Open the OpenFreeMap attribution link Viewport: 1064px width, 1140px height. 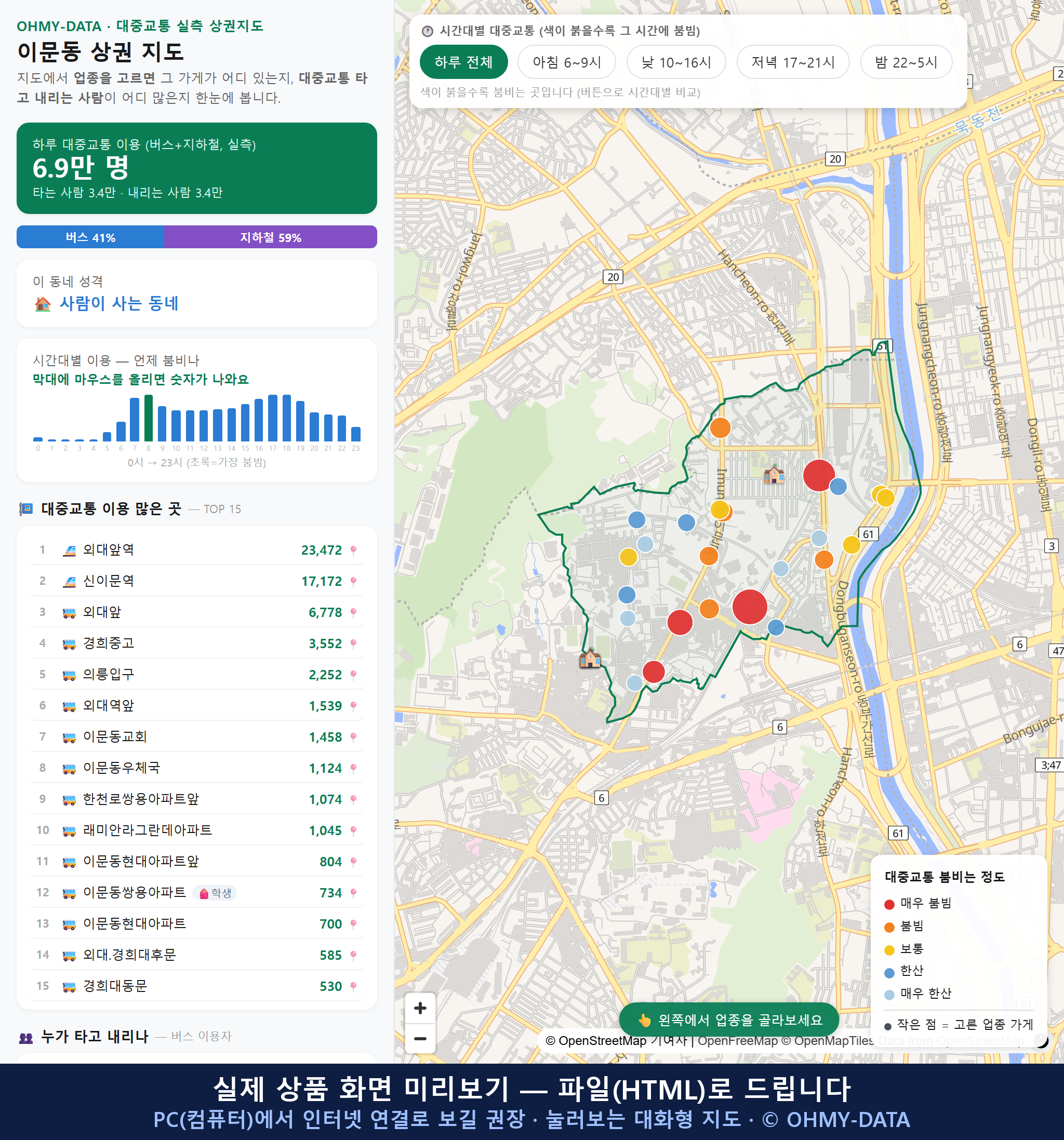(737, 1041)
